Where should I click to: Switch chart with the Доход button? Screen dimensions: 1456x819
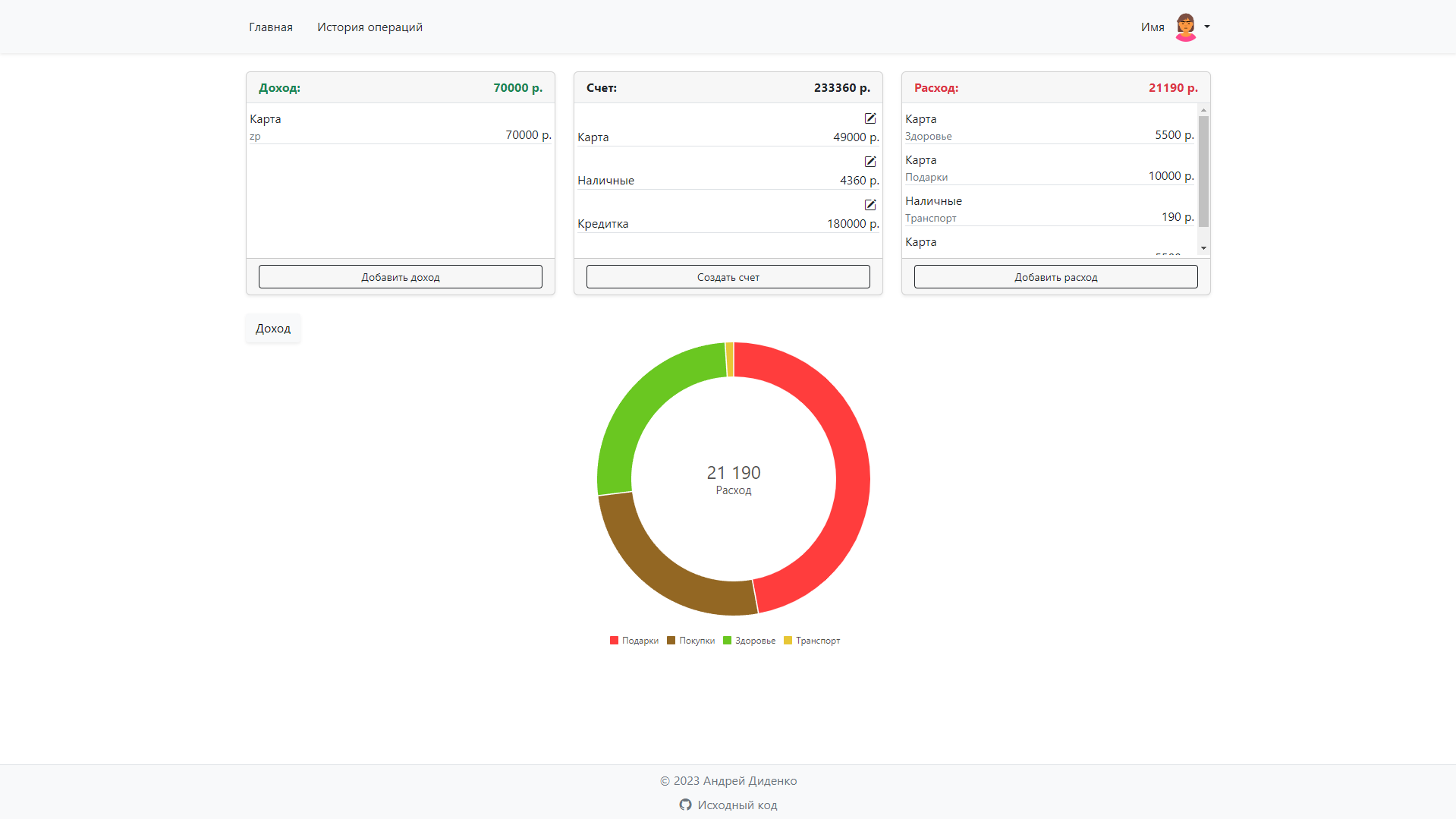click(273, 329)
